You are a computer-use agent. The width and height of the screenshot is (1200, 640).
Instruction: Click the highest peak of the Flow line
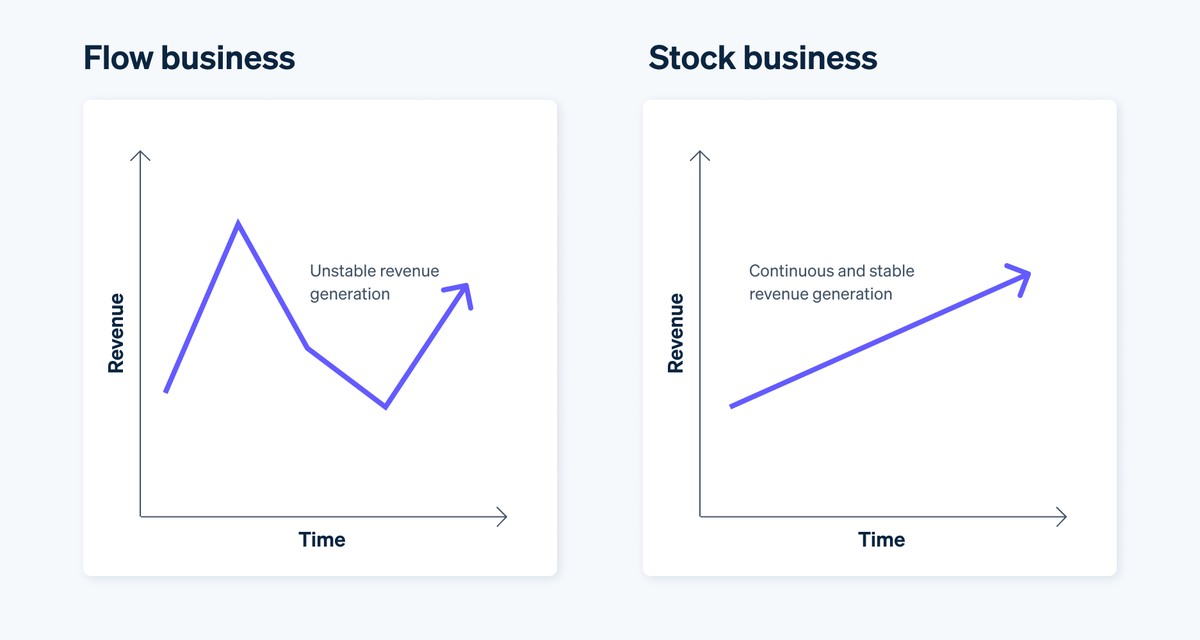[x=238, y=223]
